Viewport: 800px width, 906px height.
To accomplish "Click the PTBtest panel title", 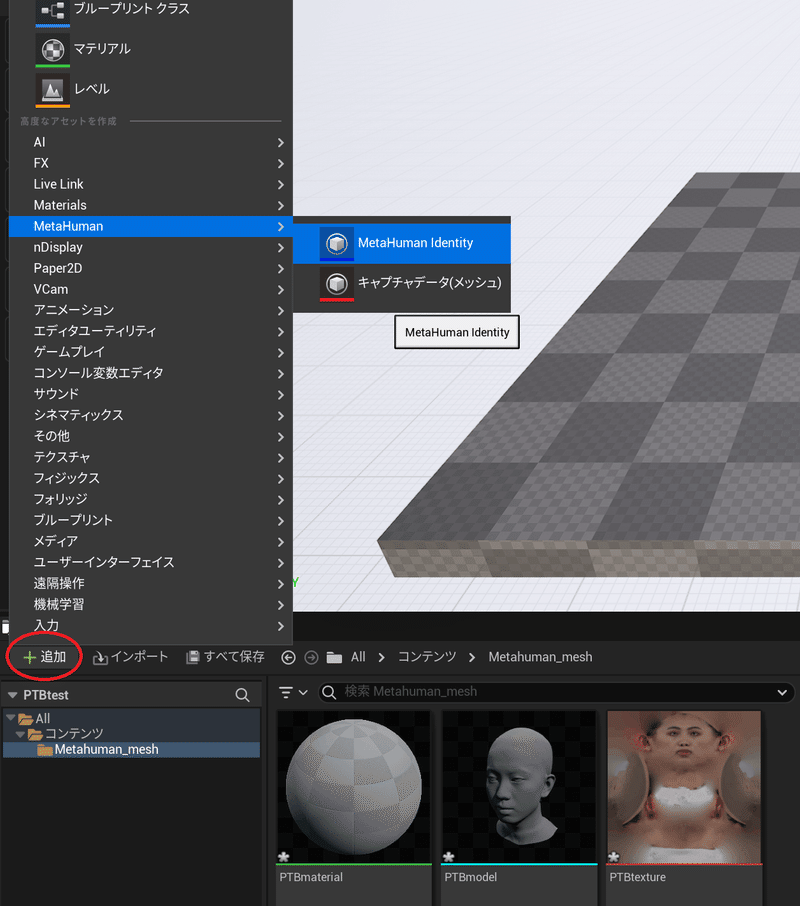I will point(46,695).
